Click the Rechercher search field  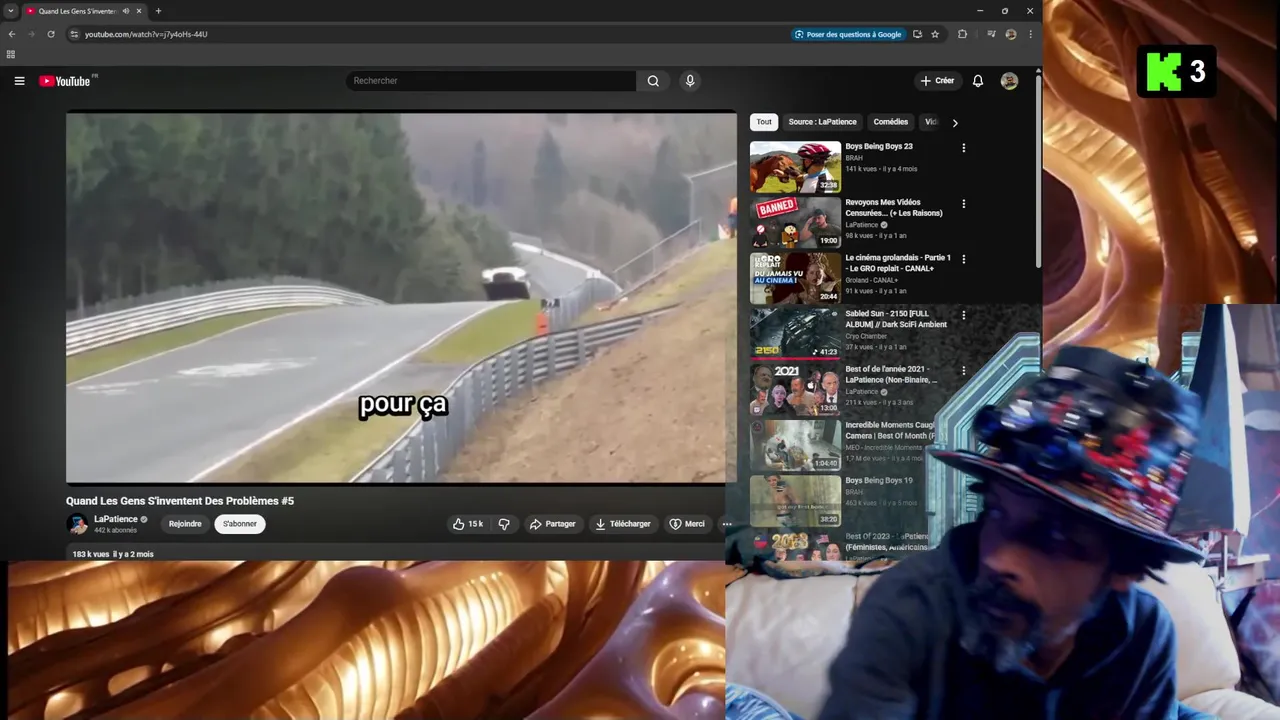(x=490, y=81)
